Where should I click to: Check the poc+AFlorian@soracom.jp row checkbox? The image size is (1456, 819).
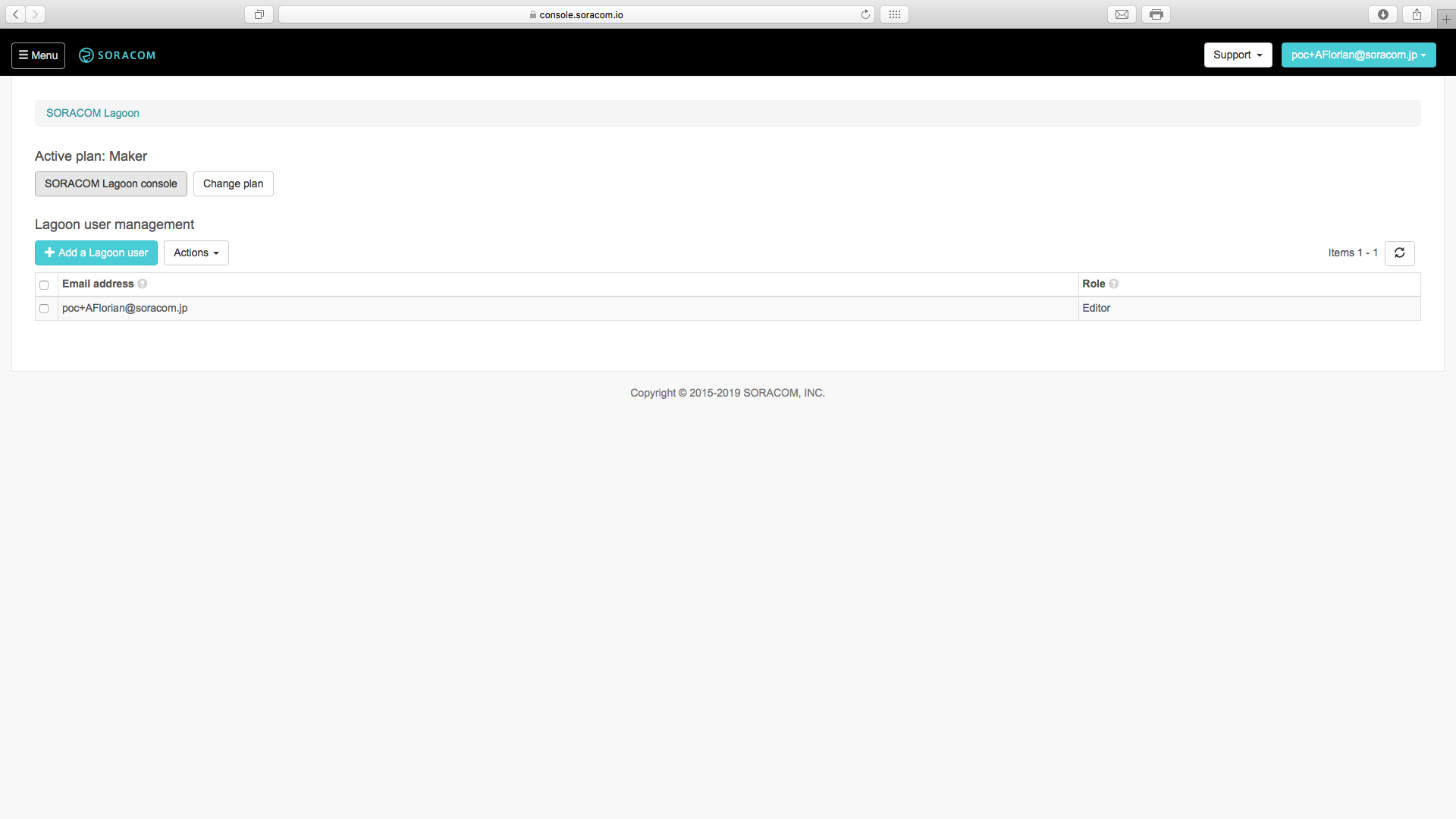click(x=44, y=309)
